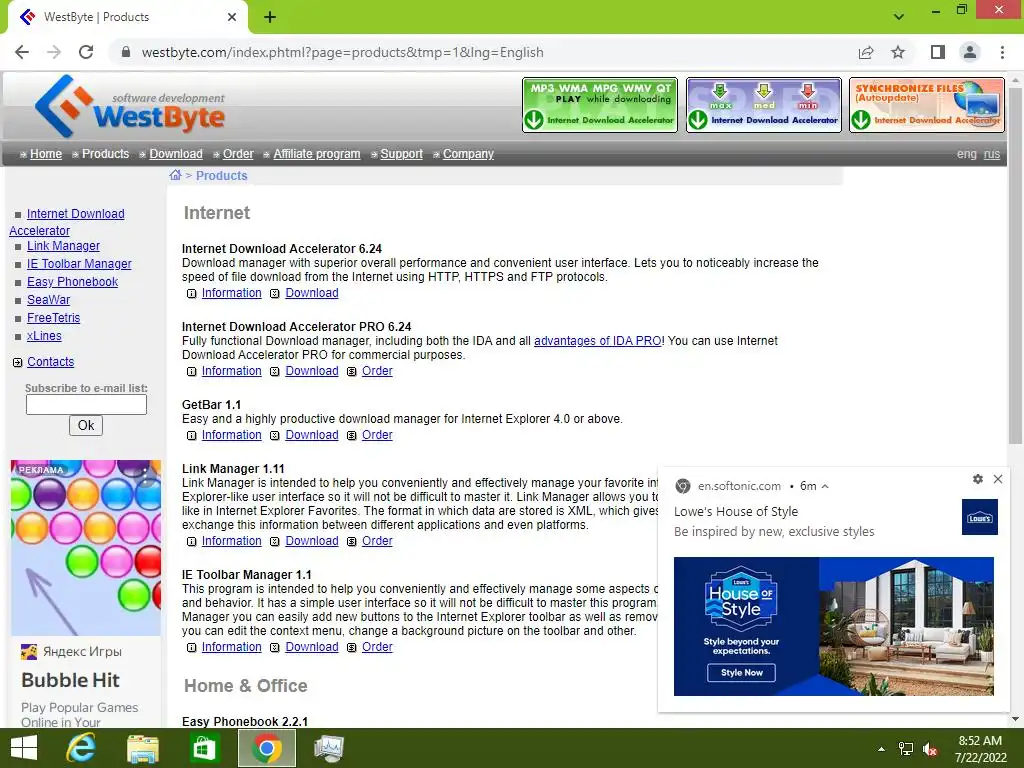Open Order in navigation bar
This screenshot has height=768, width=1024.
coord(238,154)
